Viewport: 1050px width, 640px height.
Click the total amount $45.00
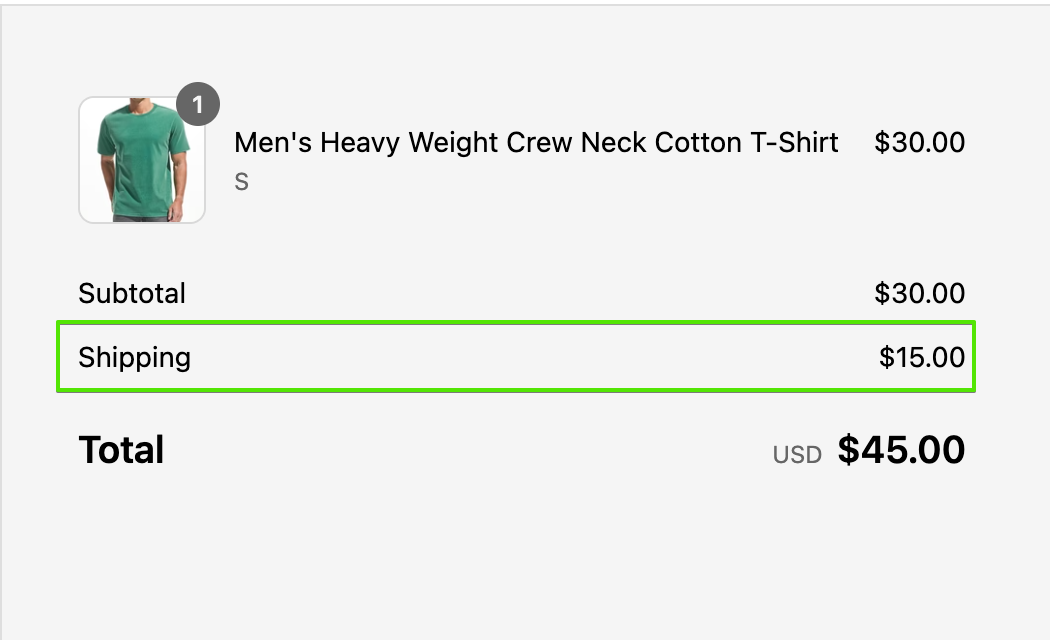coord(901,449)
